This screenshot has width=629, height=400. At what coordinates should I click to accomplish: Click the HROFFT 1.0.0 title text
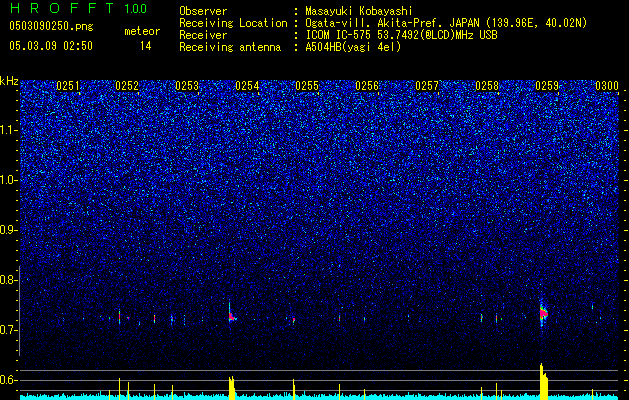click(x=78, y=8)
